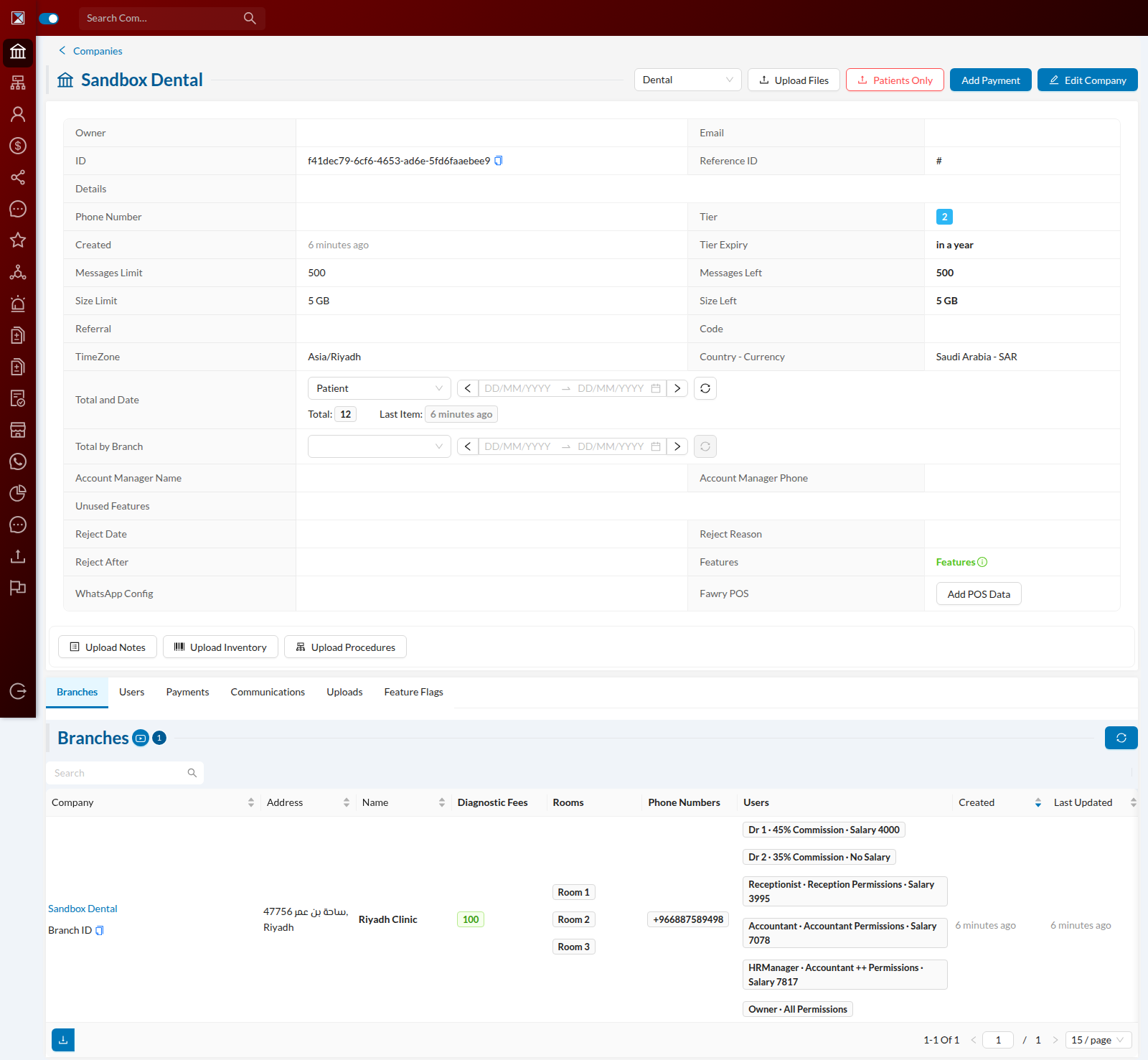
Task: Click the branches video tutorial icon
Action: tap(141, 738)
